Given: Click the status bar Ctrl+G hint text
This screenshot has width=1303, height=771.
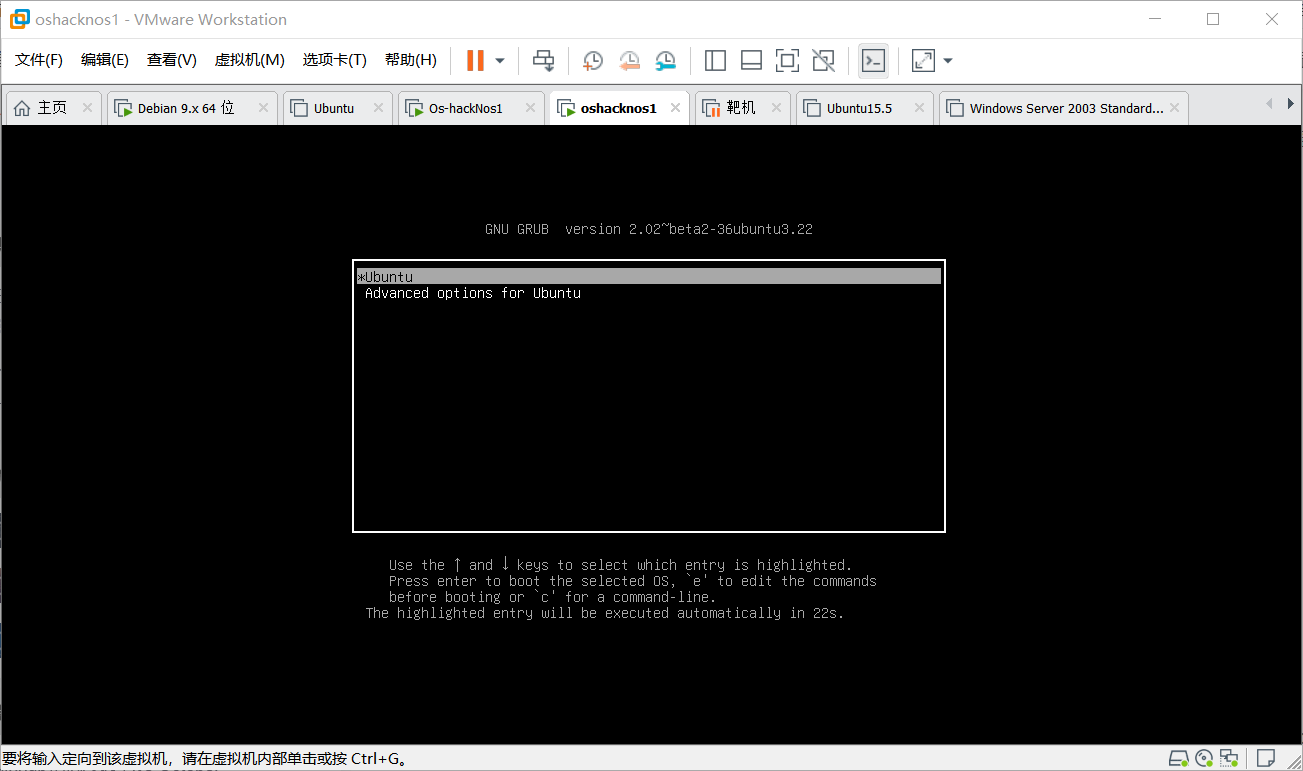Looking at the screenshot, I should click(205, 759).
